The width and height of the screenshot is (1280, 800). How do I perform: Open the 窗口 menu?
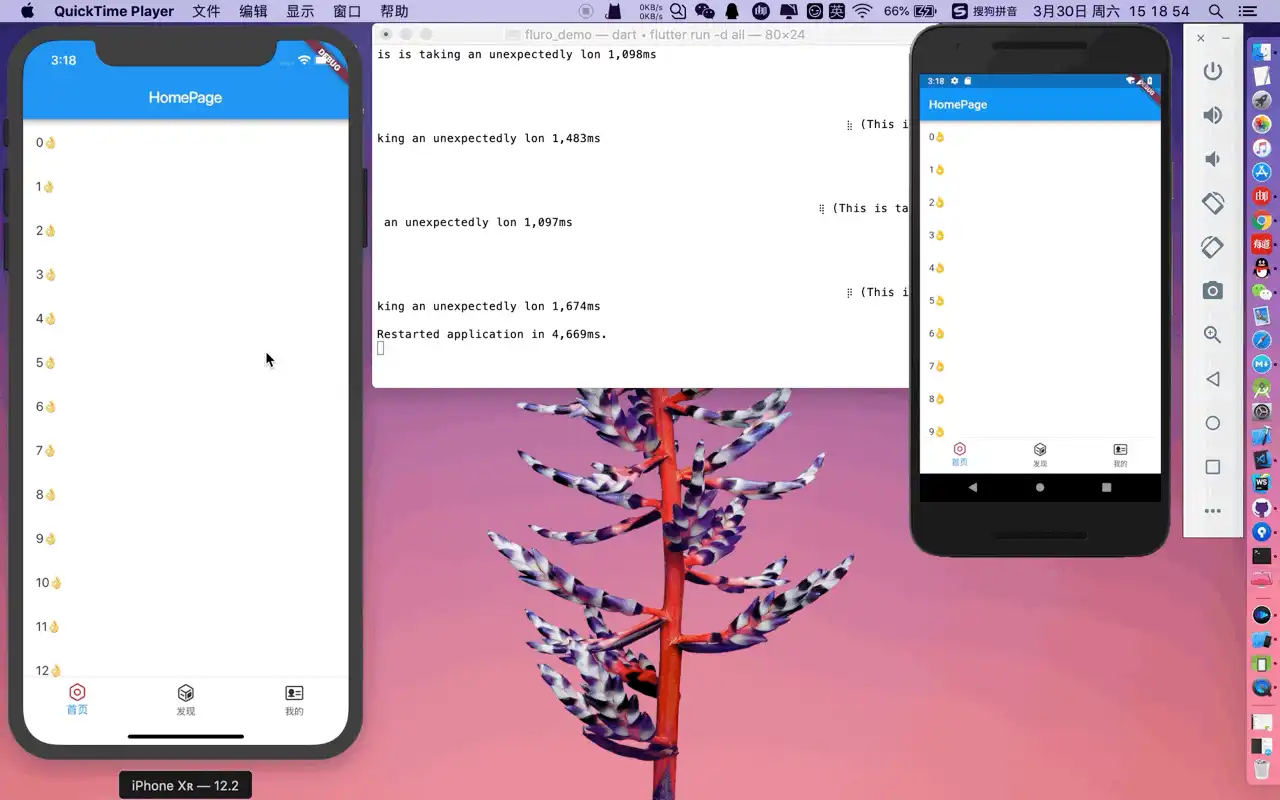[x=347, y=11]
